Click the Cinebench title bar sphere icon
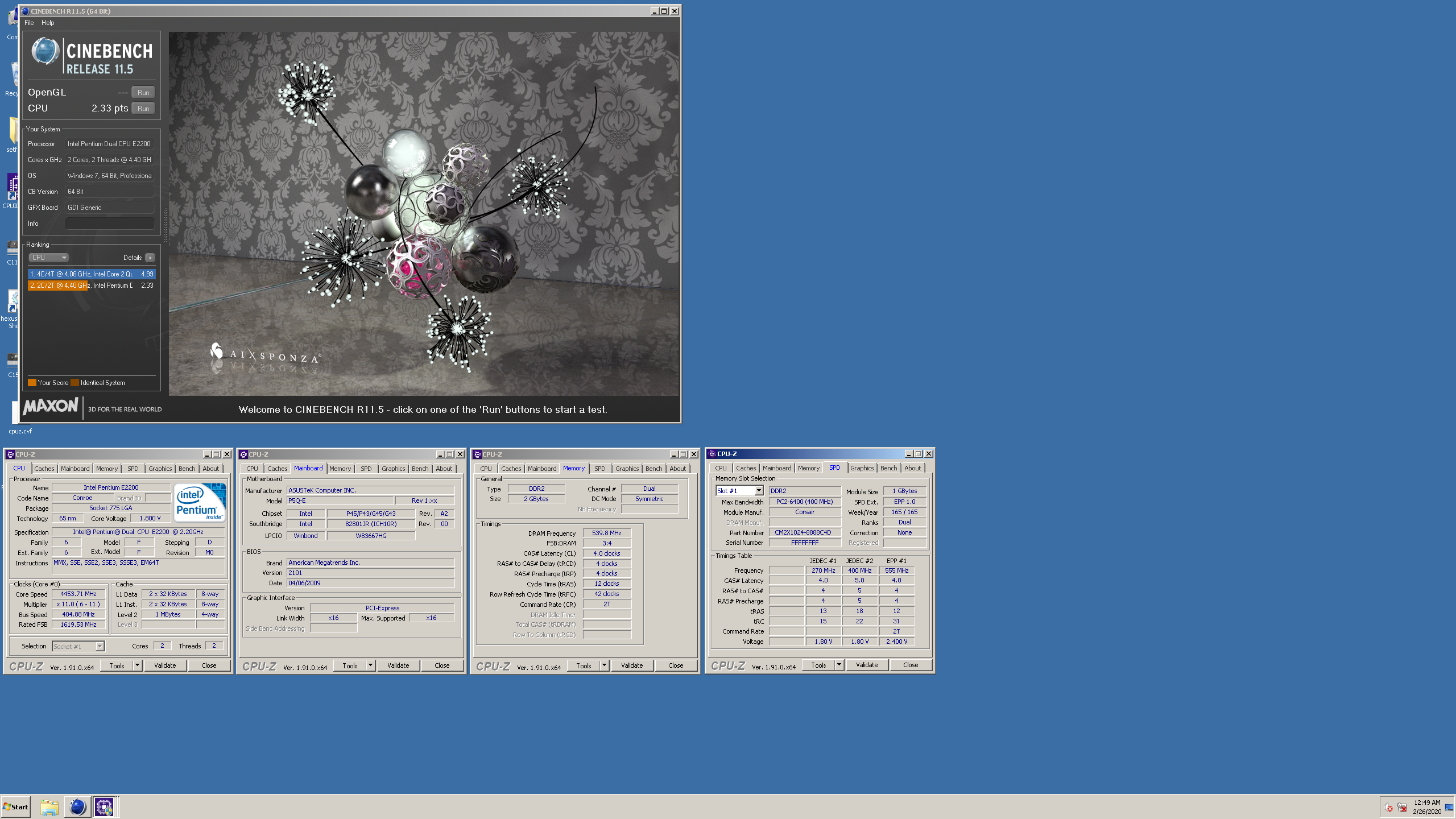The height and width of the screenshot is (819, 1456). point(25,11)
